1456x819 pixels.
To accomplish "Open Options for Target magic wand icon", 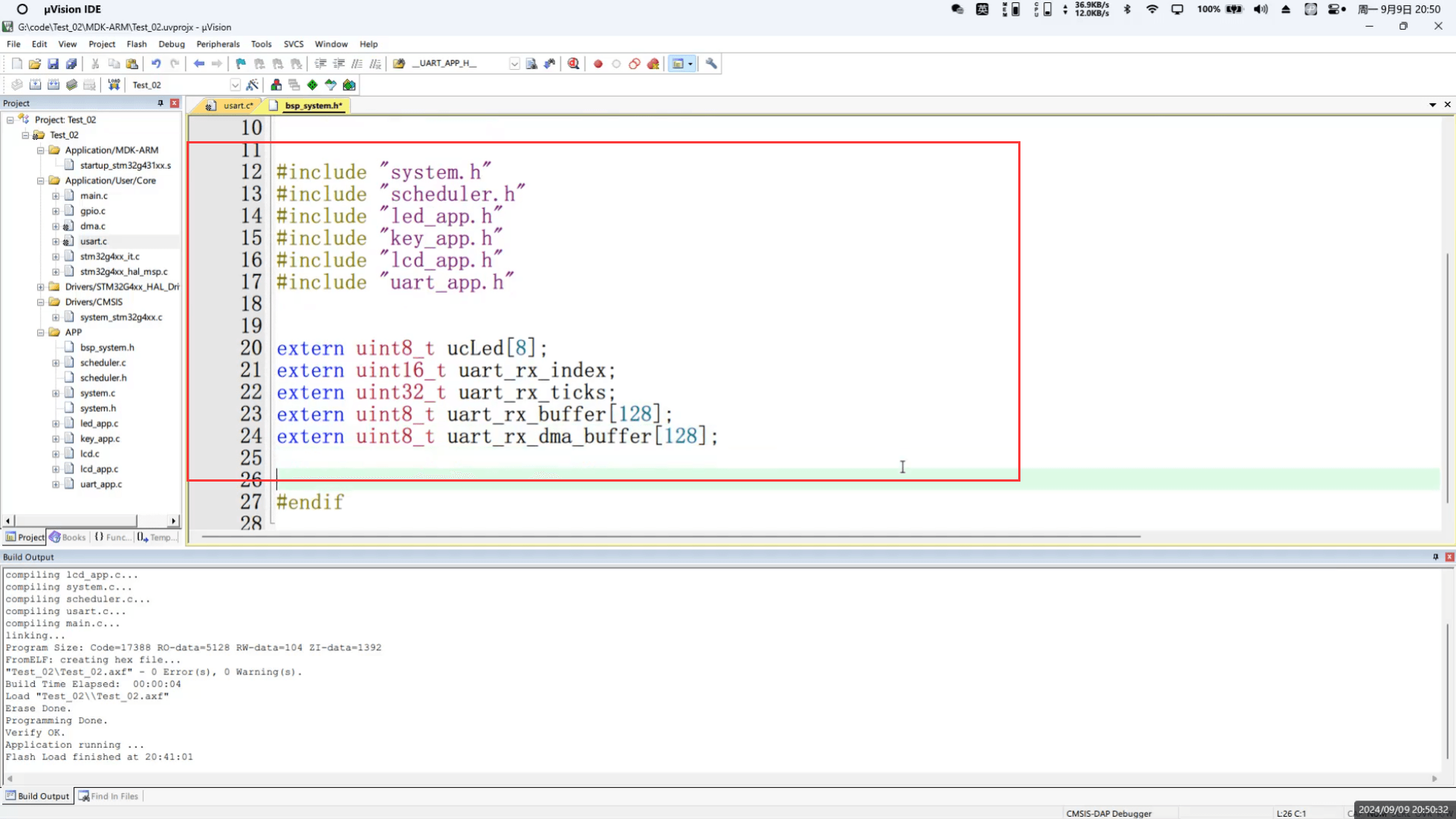I will pyautogui.click(x=253, y=85).
